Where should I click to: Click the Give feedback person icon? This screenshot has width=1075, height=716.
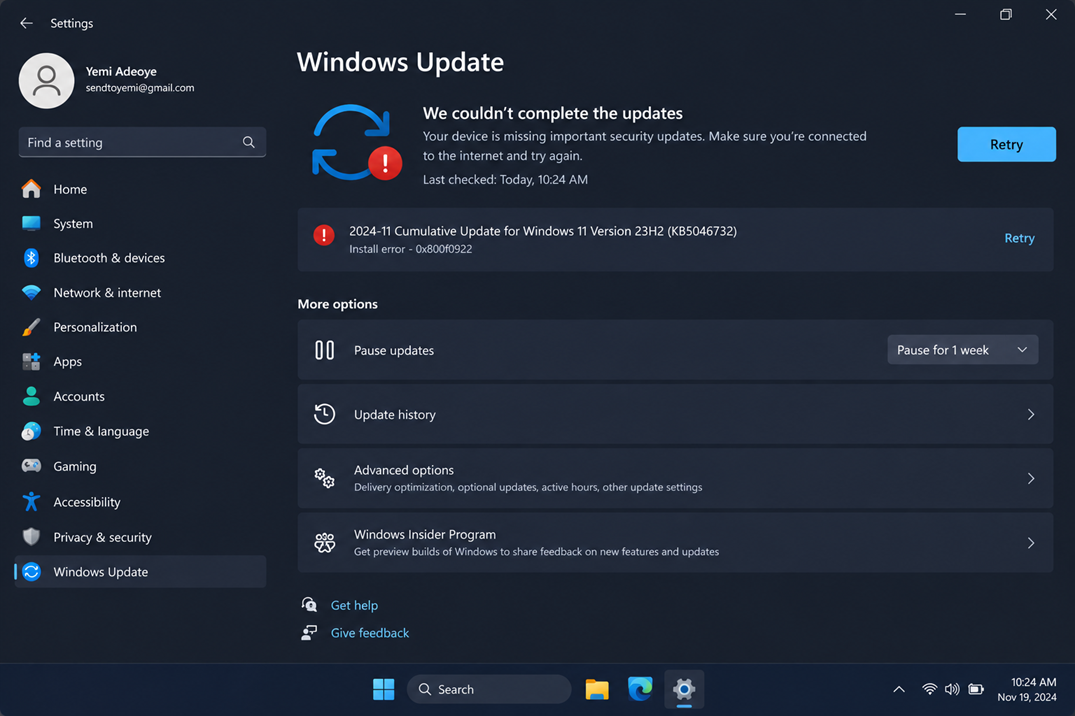[309, 632]
